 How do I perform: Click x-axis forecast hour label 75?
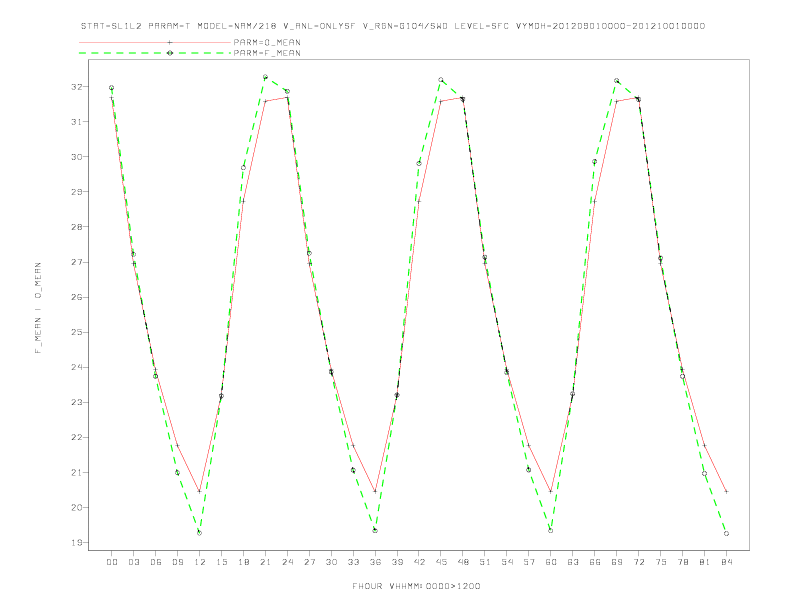pyautogui.click(x=661, y=562)
